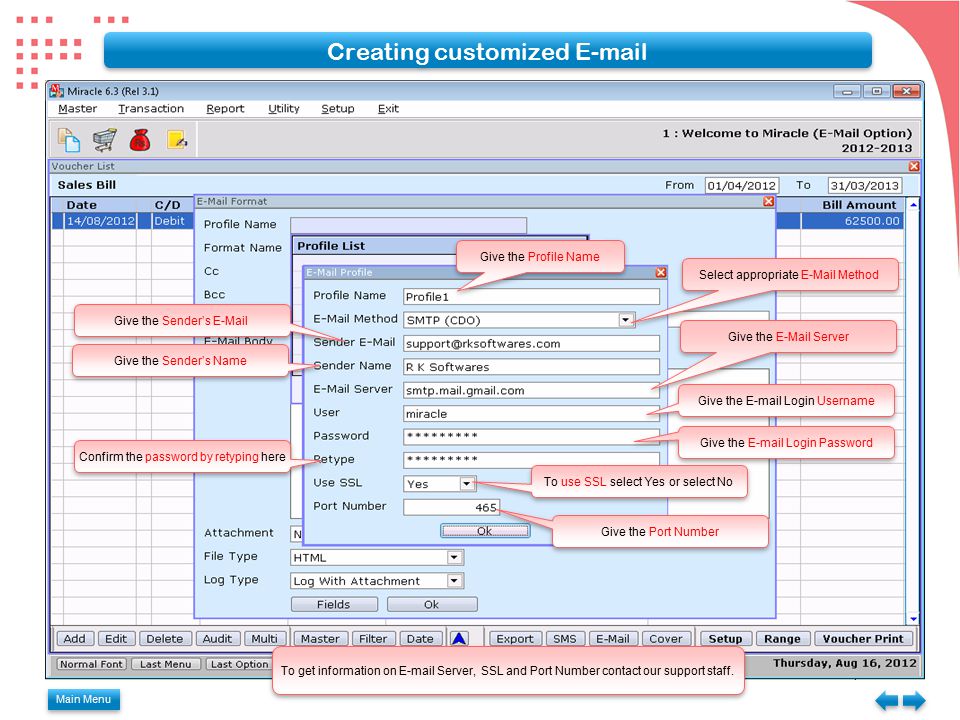Image resolution: width=960 pixels, height=720 pixels.
Task: Open the Master menu
Action: click(x=77, y=108)
